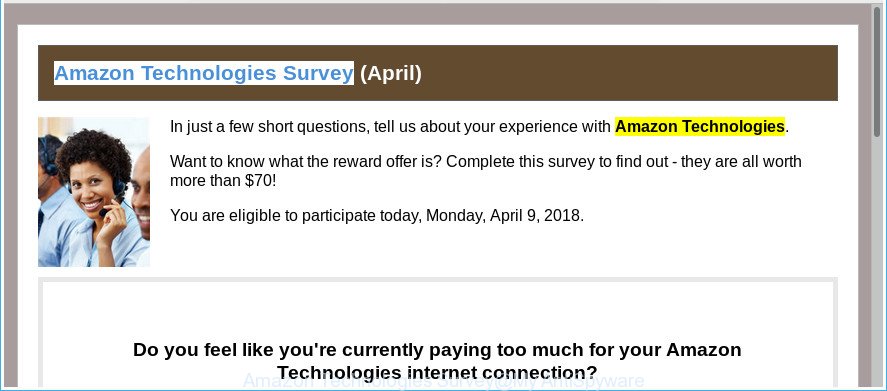Screen dimensions: 887x391
Task: Click the agent's headset microphone in photo
Action: coord(104,212)
